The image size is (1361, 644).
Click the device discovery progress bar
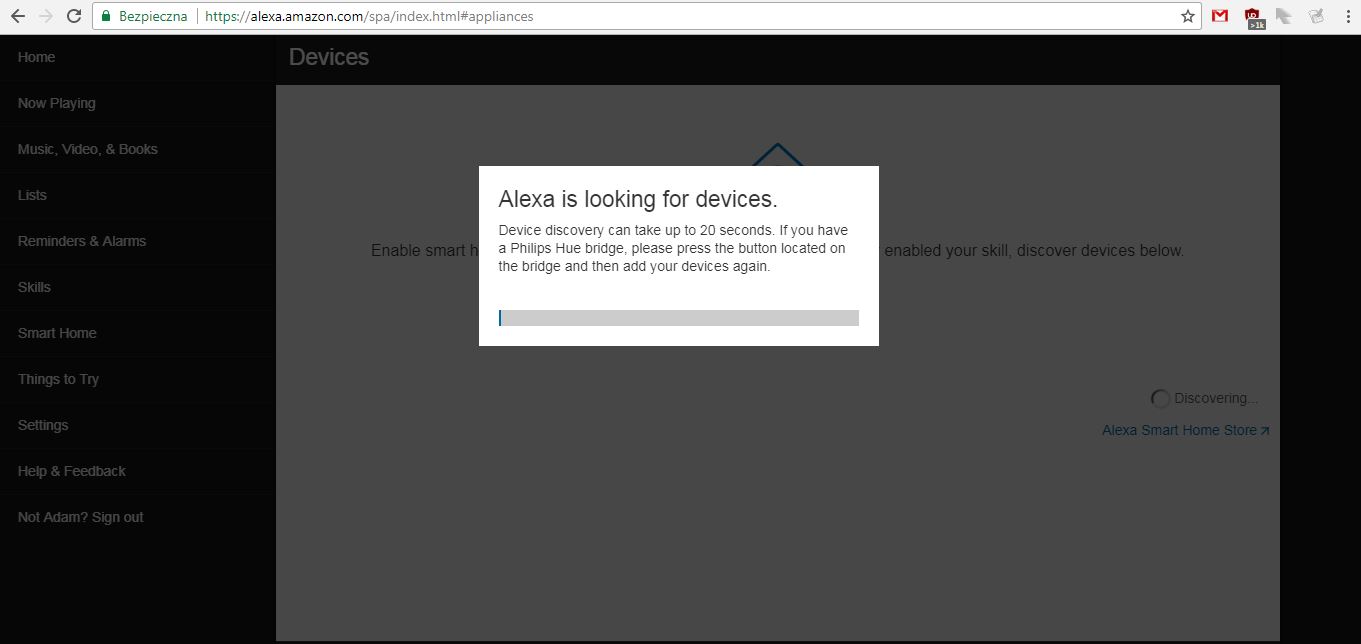(679, 318)
